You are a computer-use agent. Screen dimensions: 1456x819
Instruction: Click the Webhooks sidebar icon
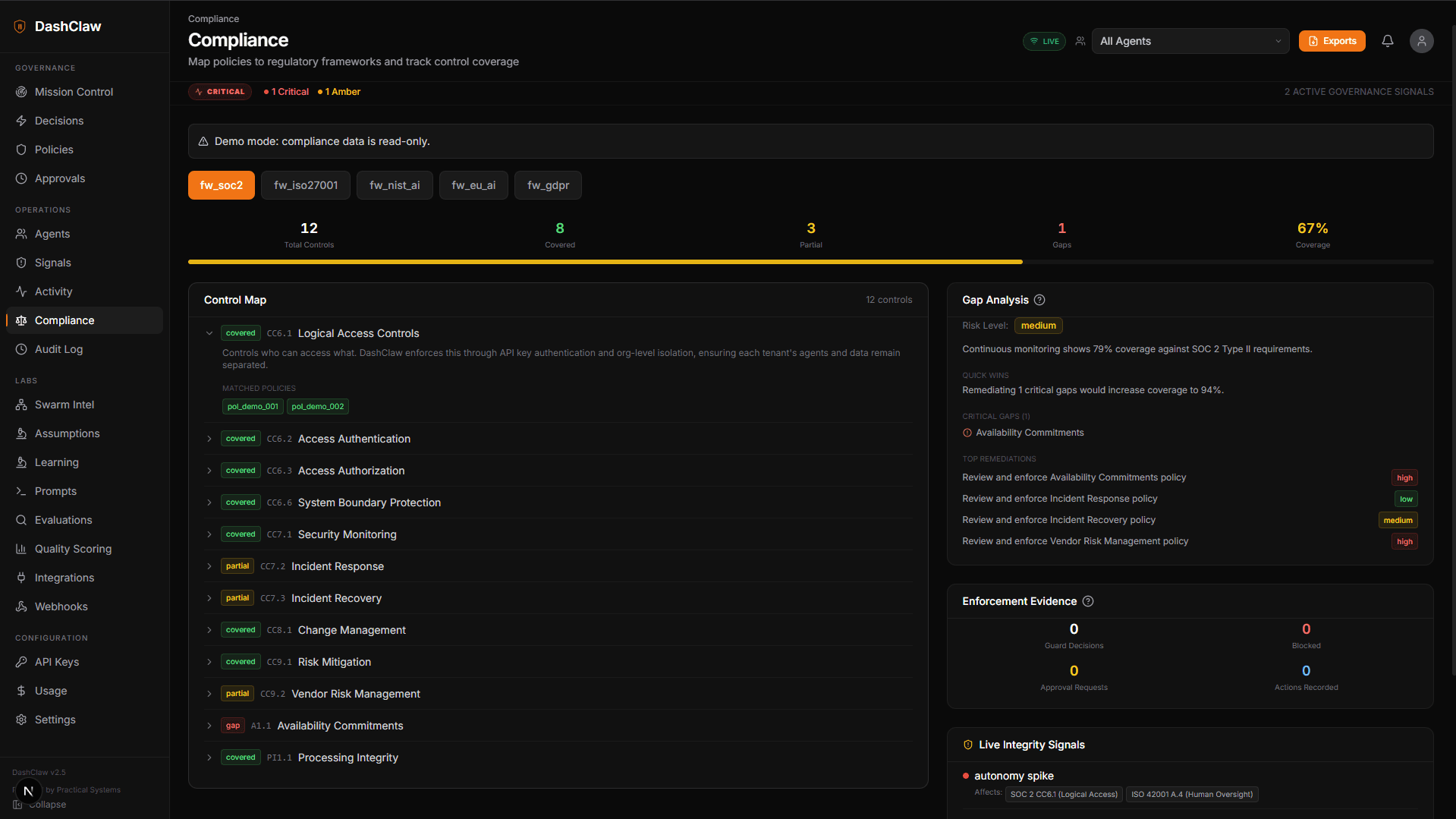click(22, 606)
